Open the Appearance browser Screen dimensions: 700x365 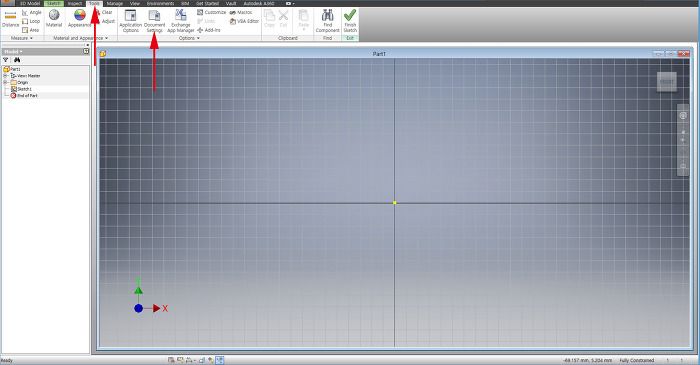[79, 19]
